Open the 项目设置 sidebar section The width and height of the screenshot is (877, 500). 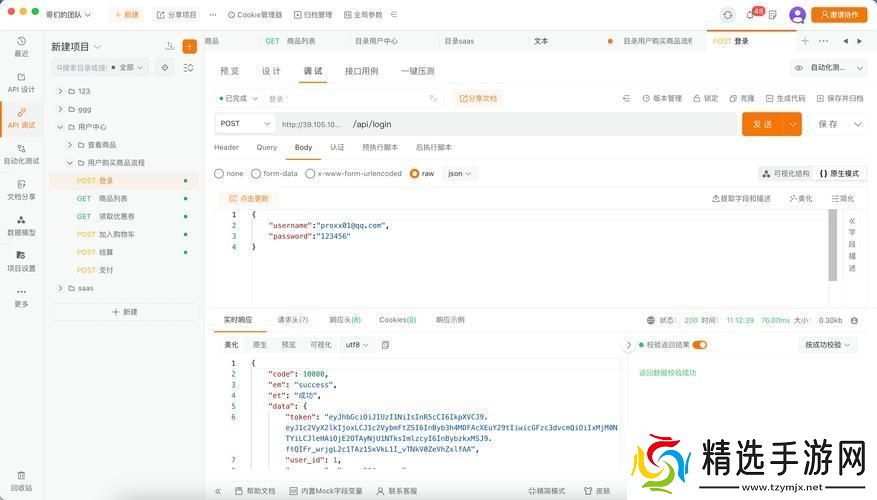[x=21, y=261]
